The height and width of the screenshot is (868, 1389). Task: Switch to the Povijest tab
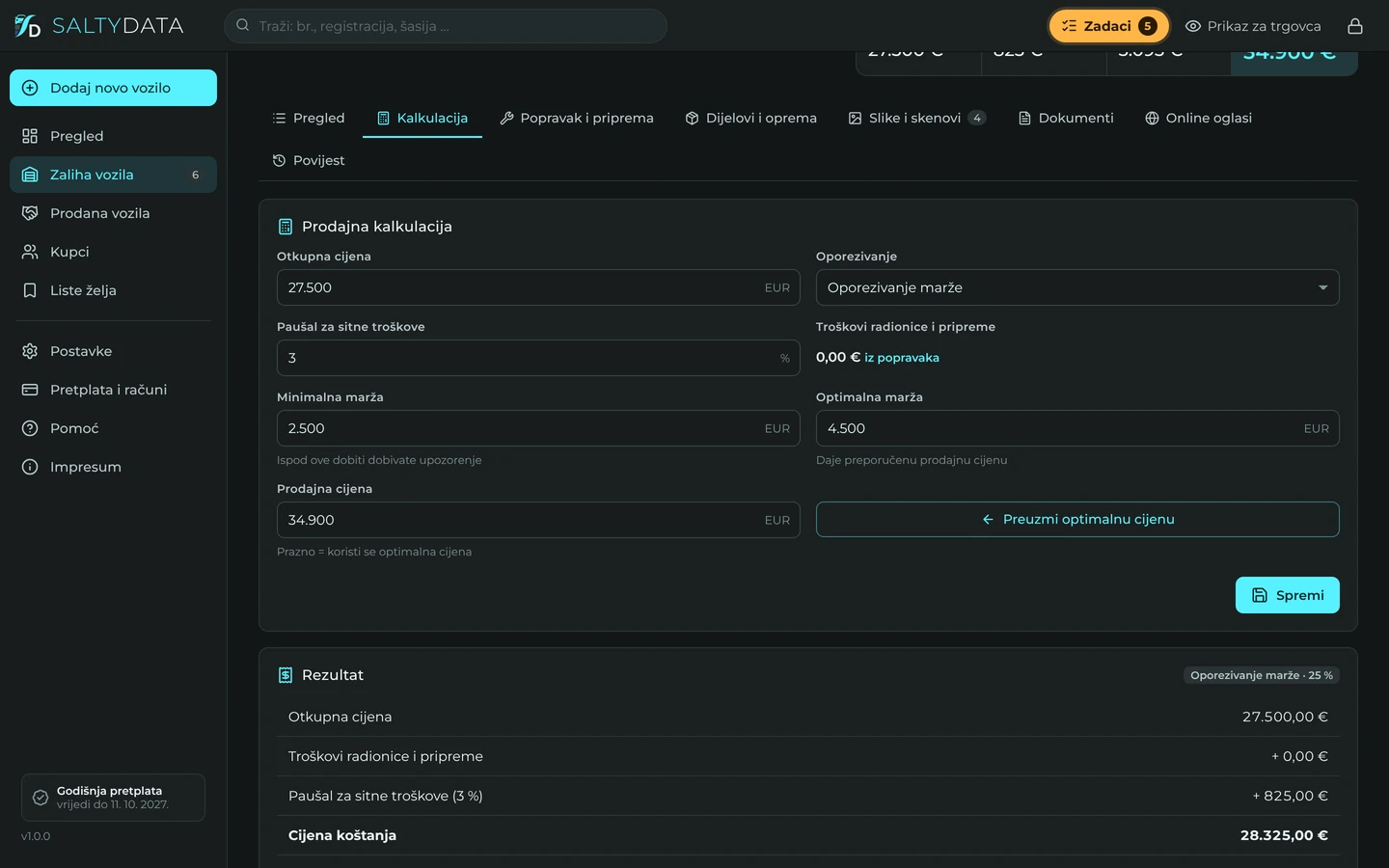309,160
